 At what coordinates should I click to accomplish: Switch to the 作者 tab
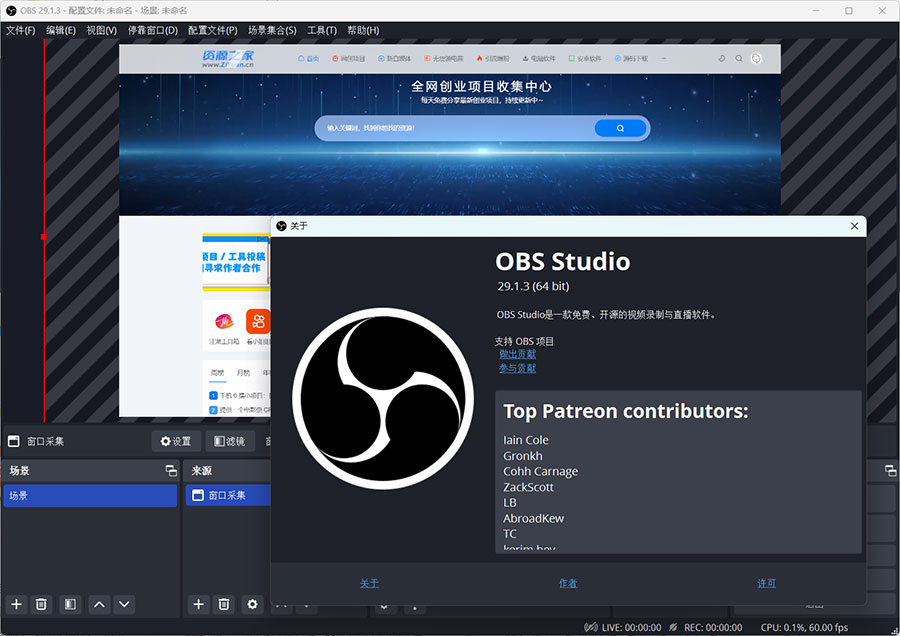(568, 583)
